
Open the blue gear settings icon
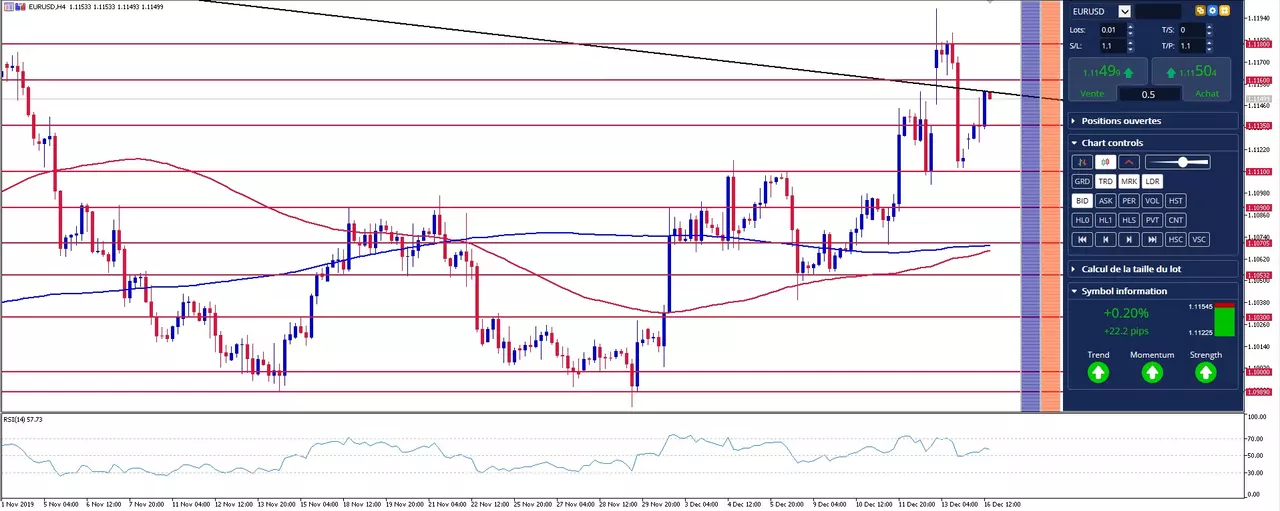(x=1212, y=11)
